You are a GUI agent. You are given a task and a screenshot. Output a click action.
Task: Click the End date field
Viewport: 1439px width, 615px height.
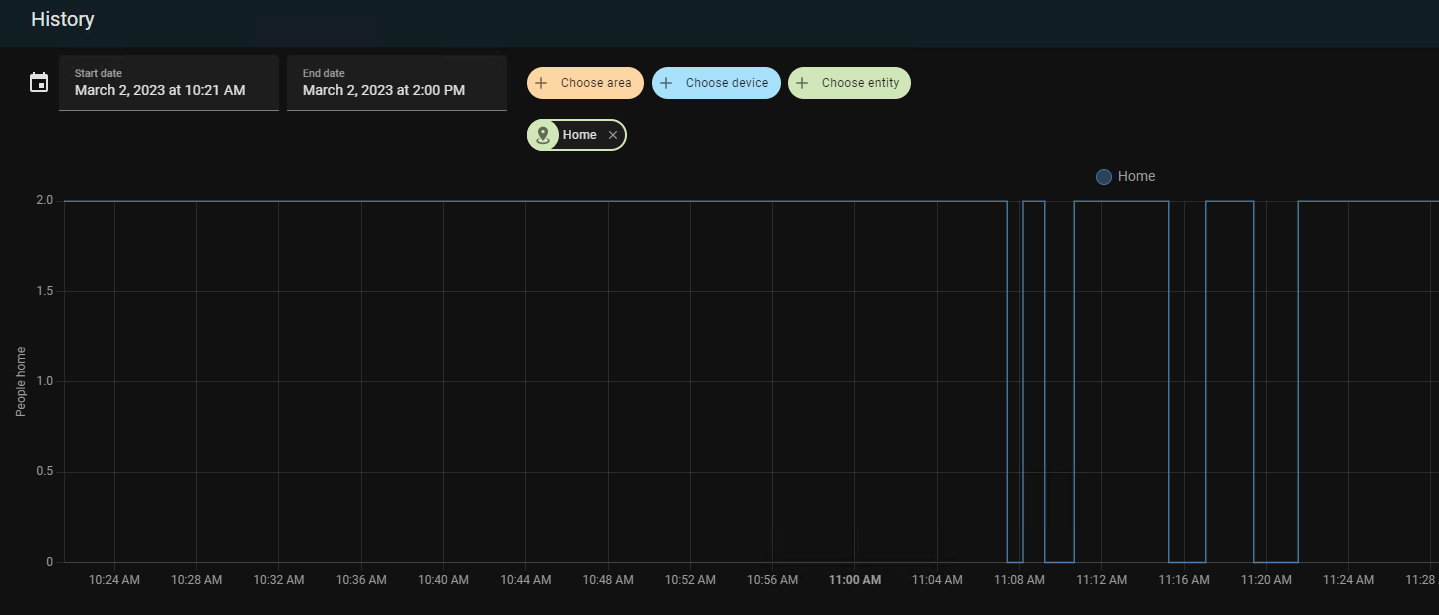point(396,83)
